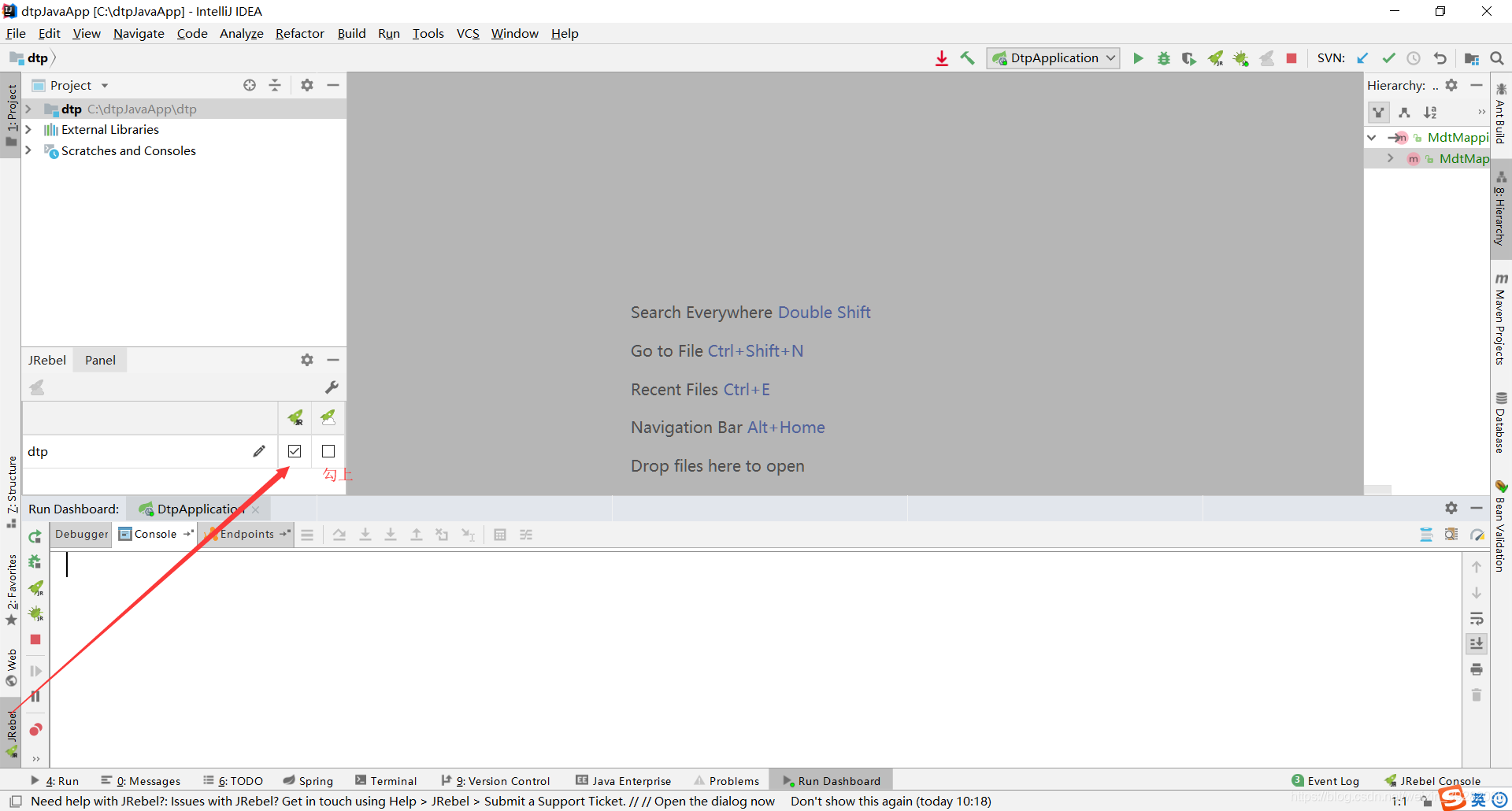The width and height of the screenshot is (1512, 811).
Task: Open Database side panel
Action: pos(1501,422)
